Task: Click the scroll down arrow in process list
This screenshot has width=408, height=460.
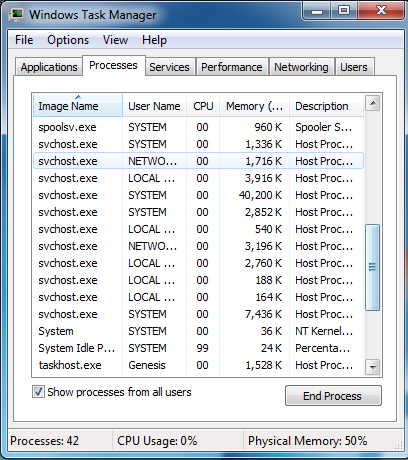Action: click(373, 367)
